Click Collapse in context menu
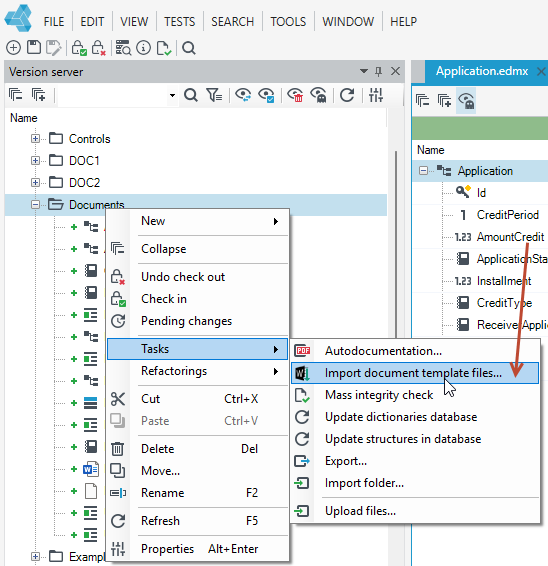Screen dimensions: 548x566 [197, 249]
